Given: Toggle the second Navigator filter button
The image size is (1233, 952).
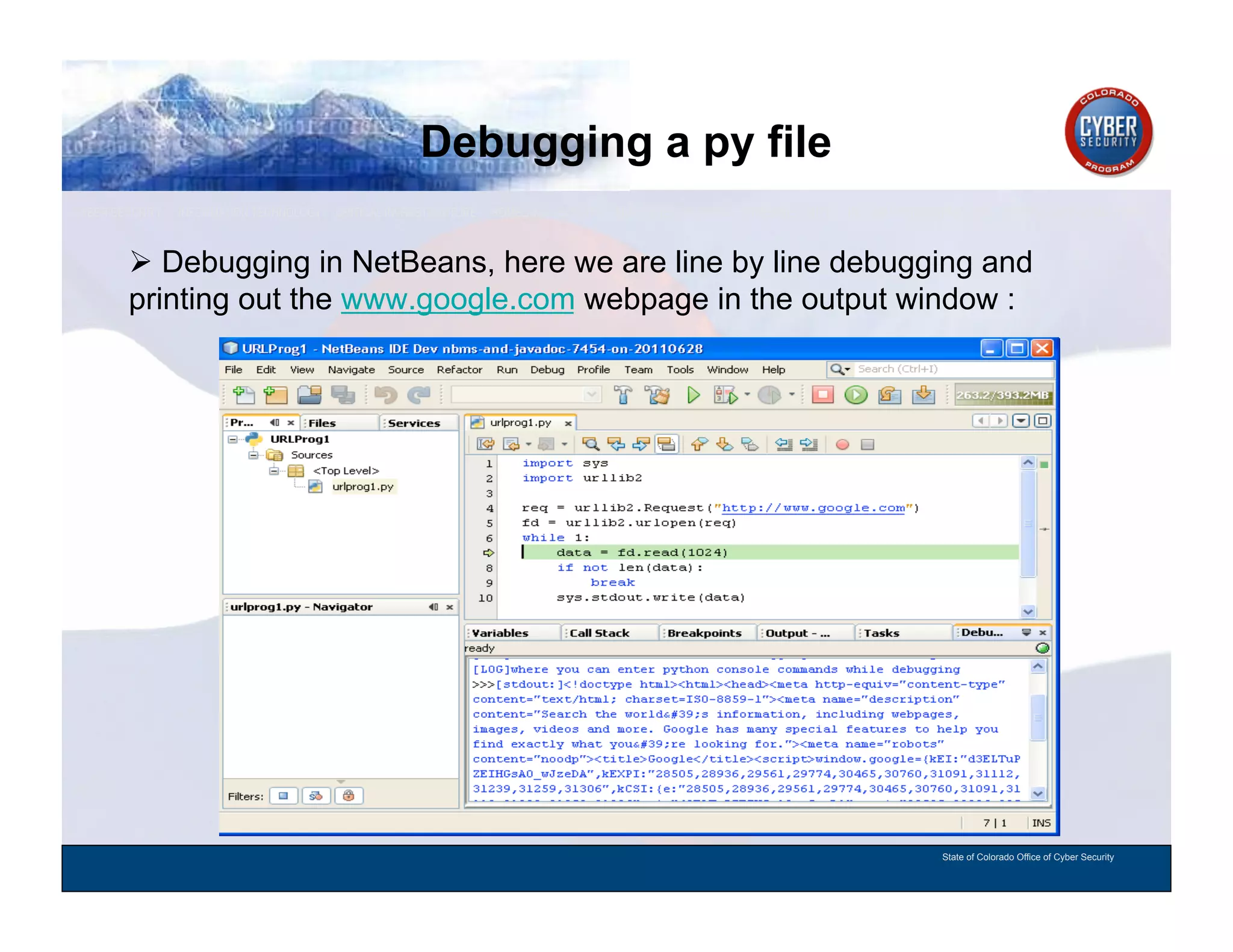Looking at the screenshot, I should click(x=316, y=796).
